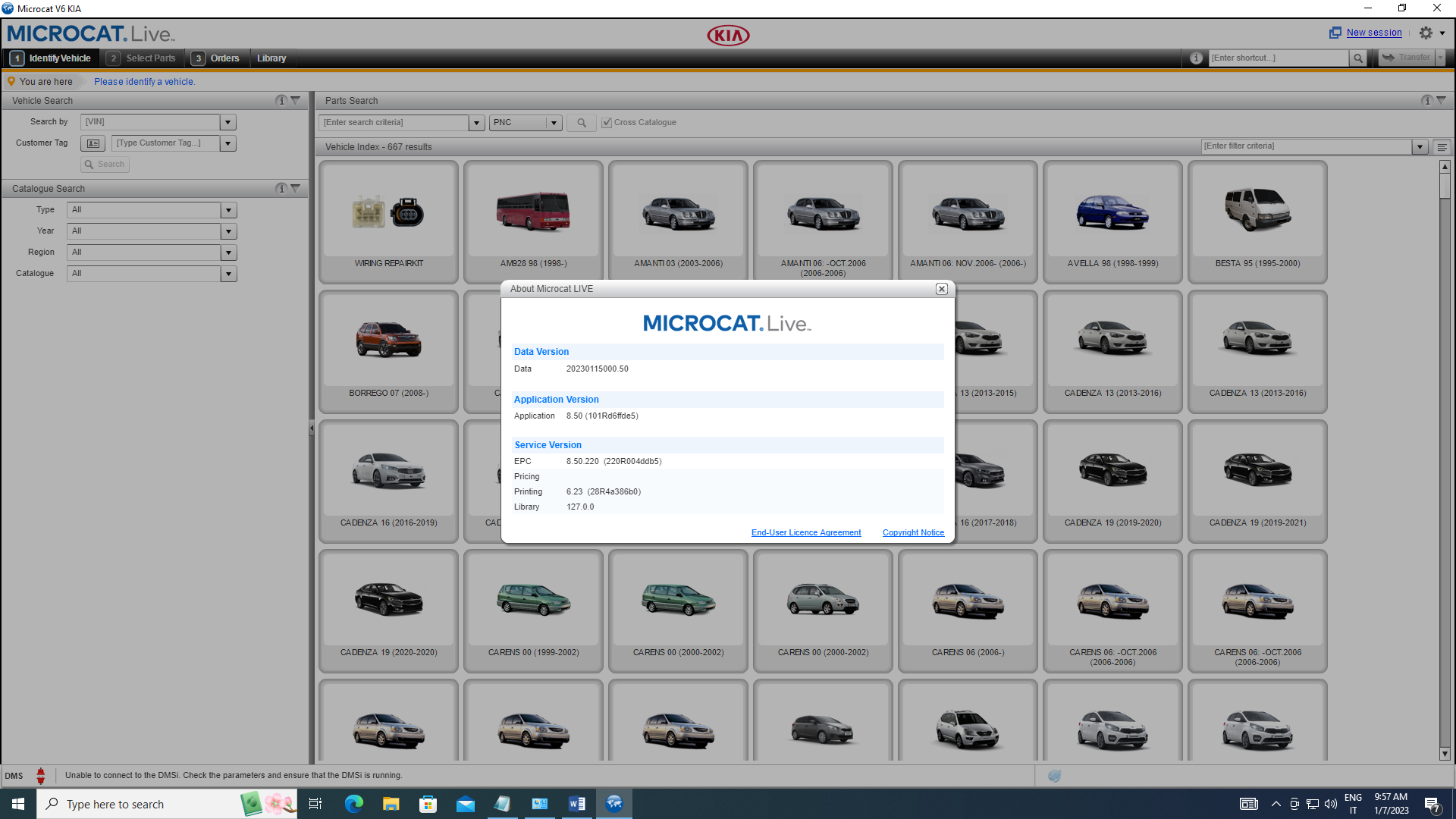1456x819 pixels.
Task: Click the Transfer arrow icon in the toolbar
Action: [x=1389, y=58]
